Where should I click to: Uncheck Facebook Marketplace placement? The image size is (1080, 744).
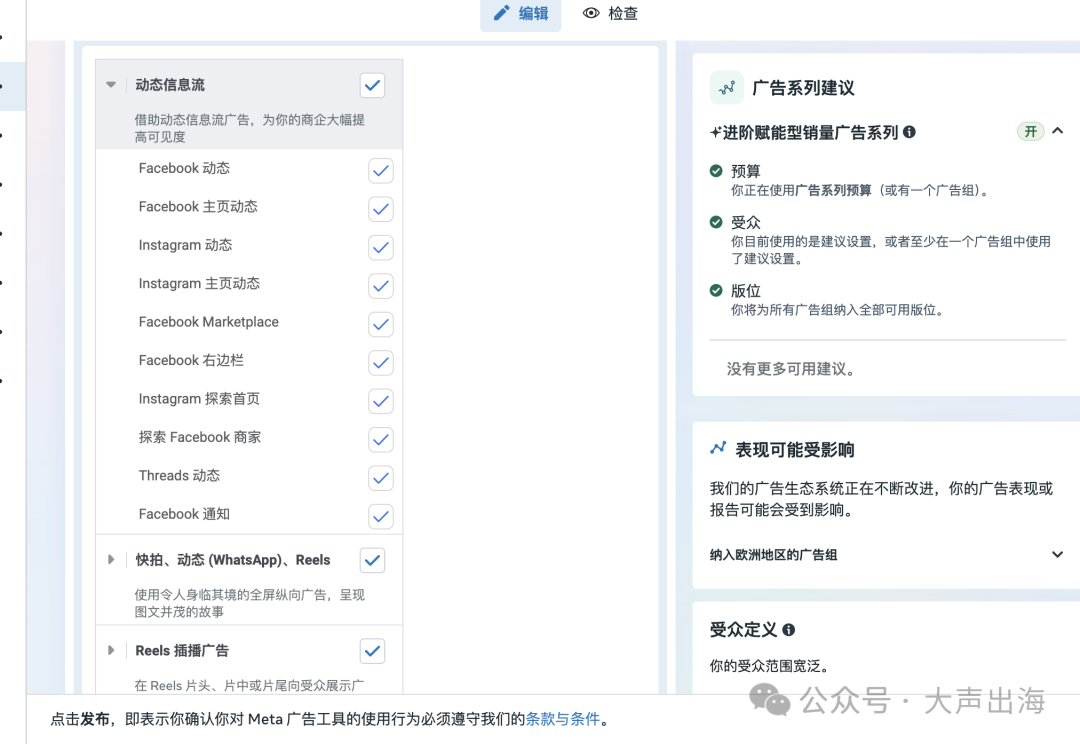pyautogui.click(x=381, y=324)
